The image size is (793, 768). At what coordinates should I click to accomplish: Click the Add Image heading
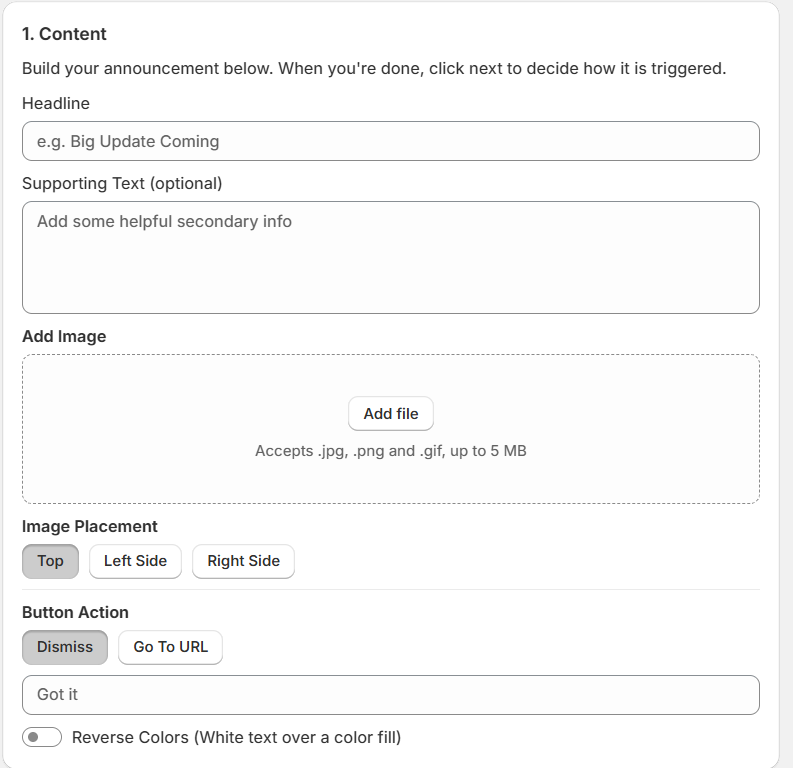point(64,336)
